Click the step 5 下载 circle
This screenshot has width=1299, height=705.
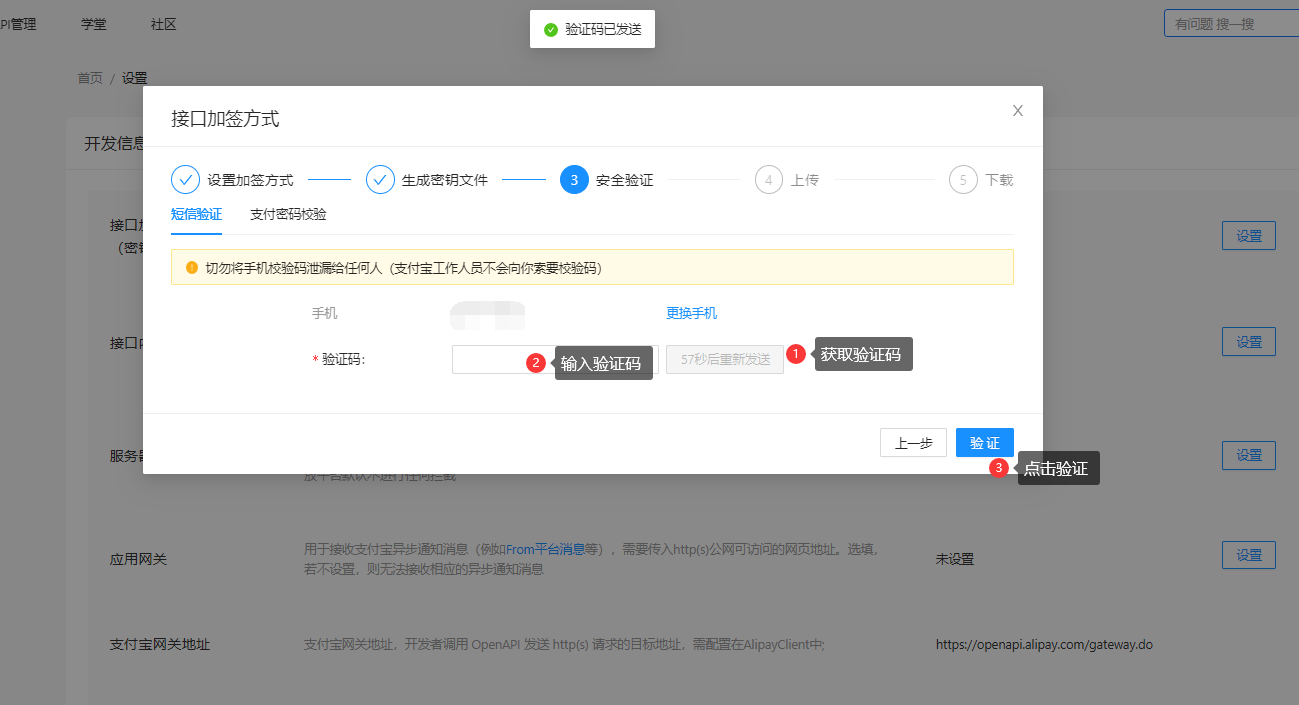coord(962,180)
